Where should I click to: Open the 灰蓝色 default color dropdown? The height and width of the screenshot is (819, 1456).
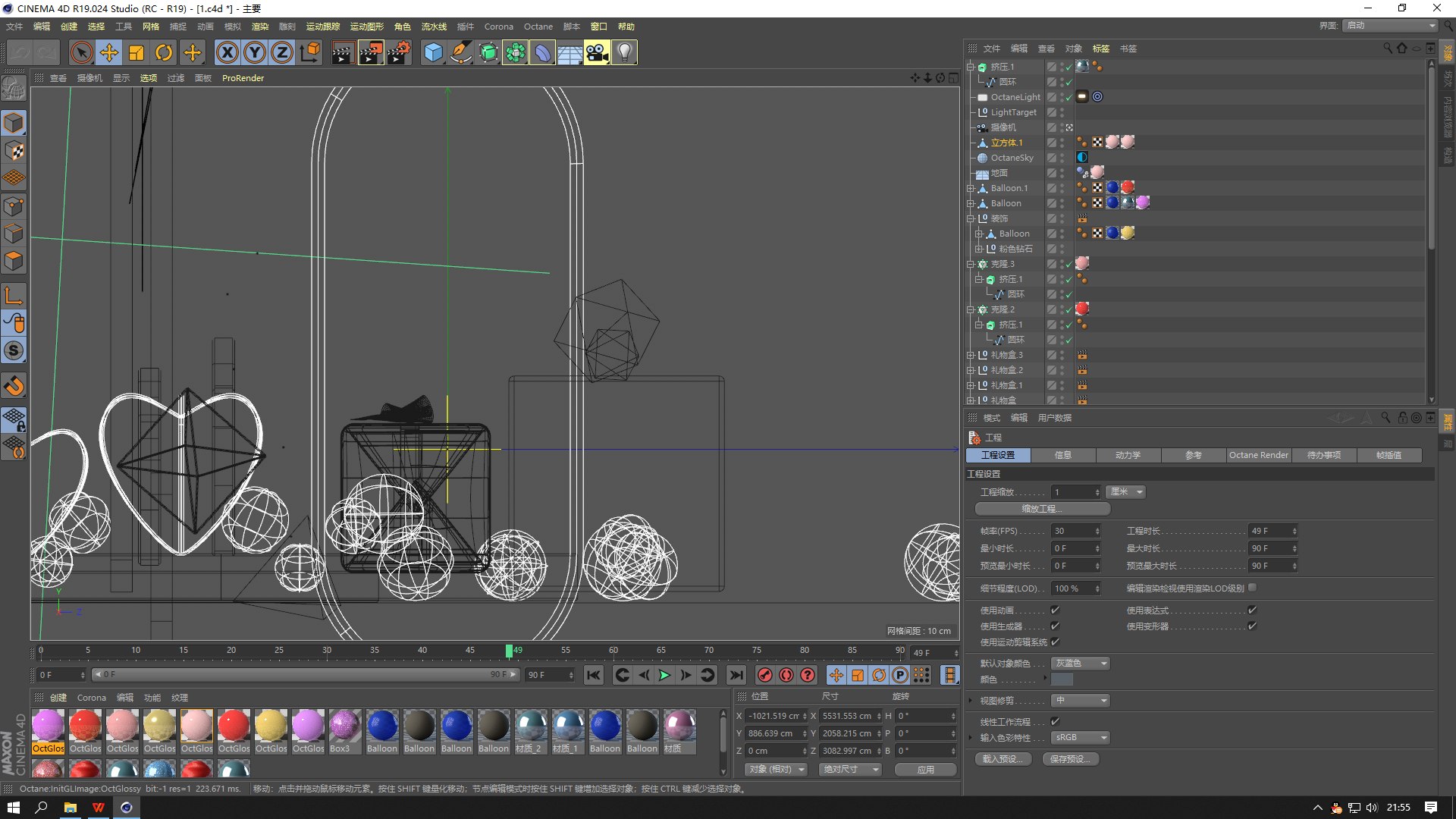[x=1081, y=663]
